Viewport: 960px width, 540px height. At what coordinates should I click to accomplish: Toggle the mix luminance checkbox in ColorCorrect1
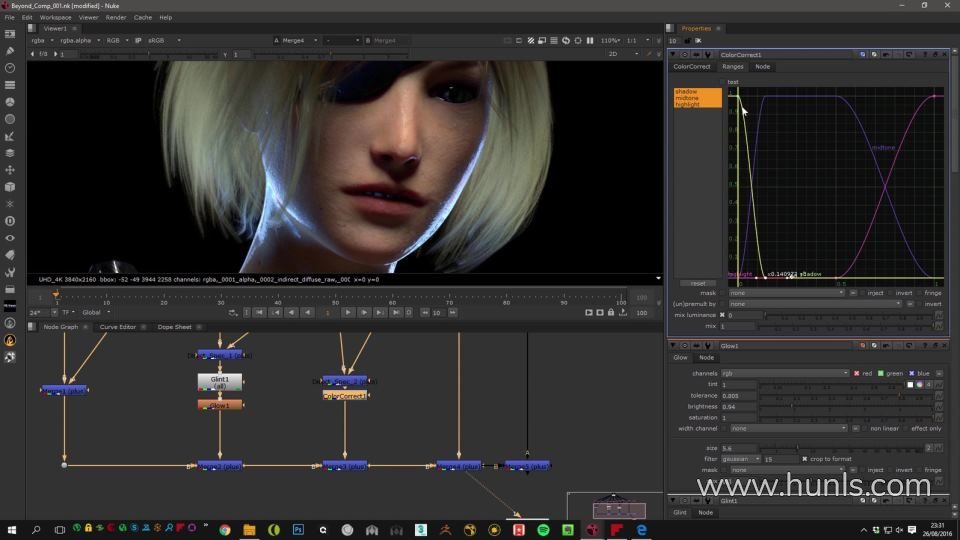tap(722, 315)
